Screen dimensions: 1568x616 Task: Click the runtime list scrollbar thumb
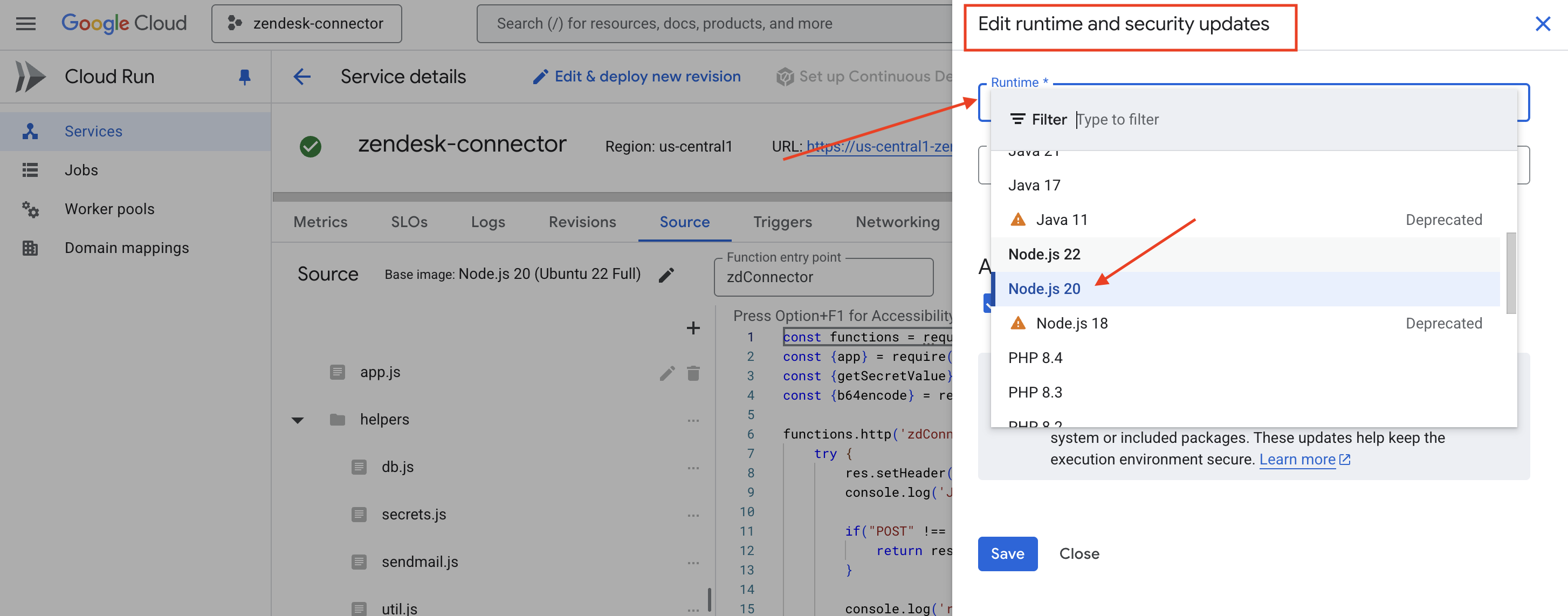tap(1510, 273)
